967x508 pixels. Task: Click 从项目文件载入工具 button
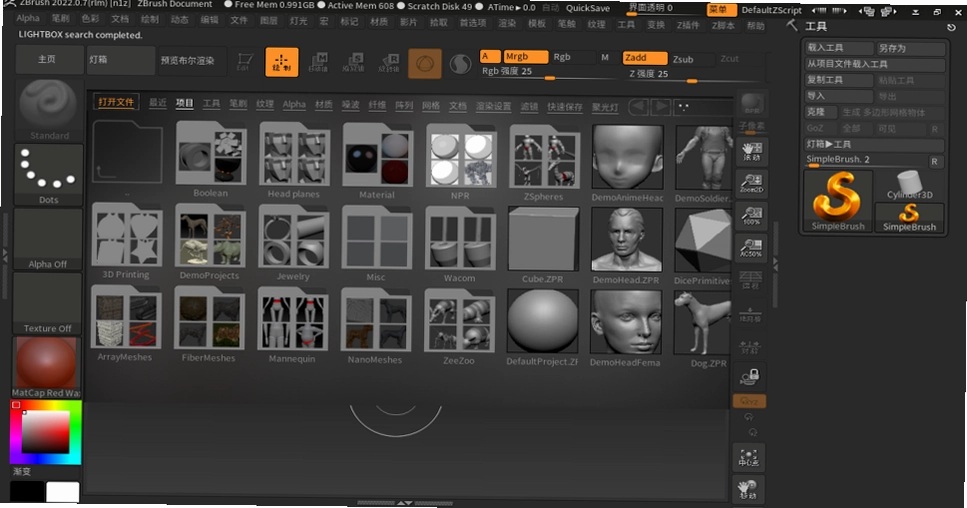click(x=874, y=64)
